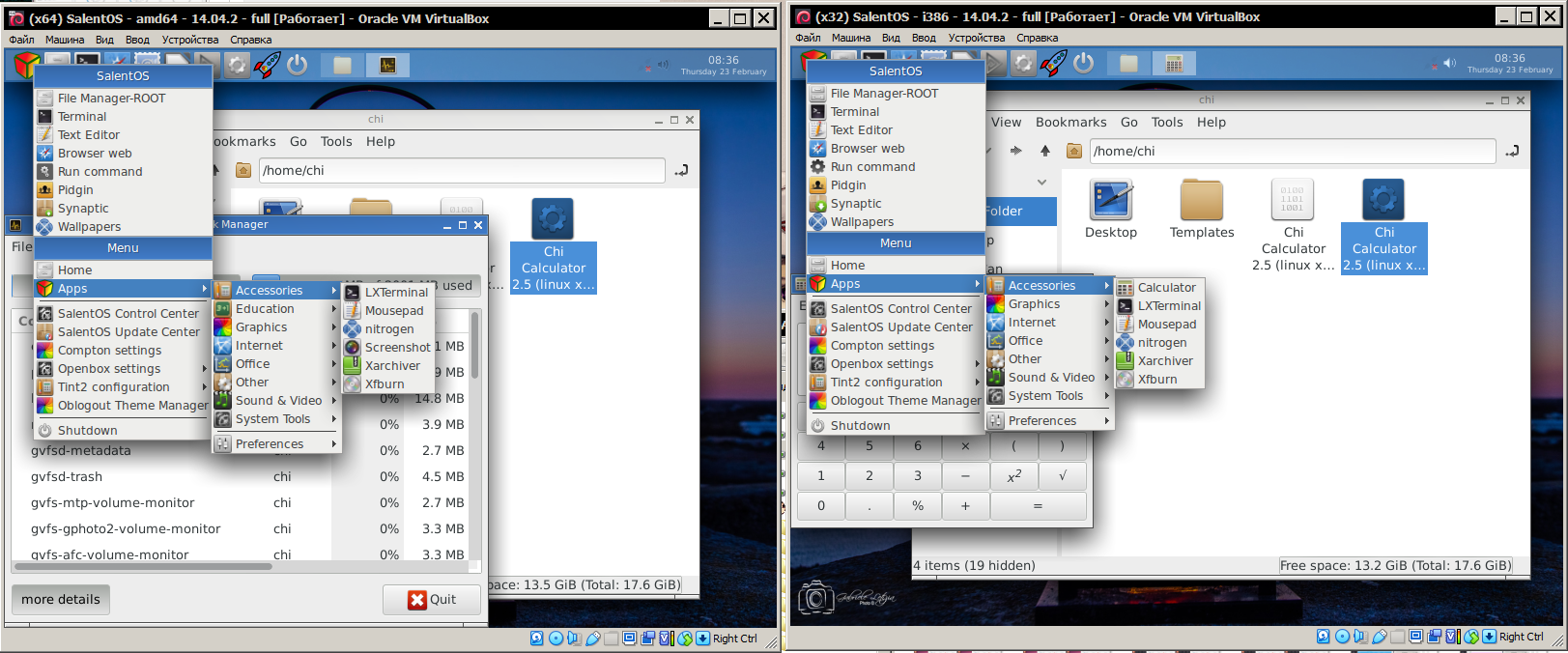
Task: Select the Templates folder icon in x32 file manager
Action: click(x=1202, y=200)
